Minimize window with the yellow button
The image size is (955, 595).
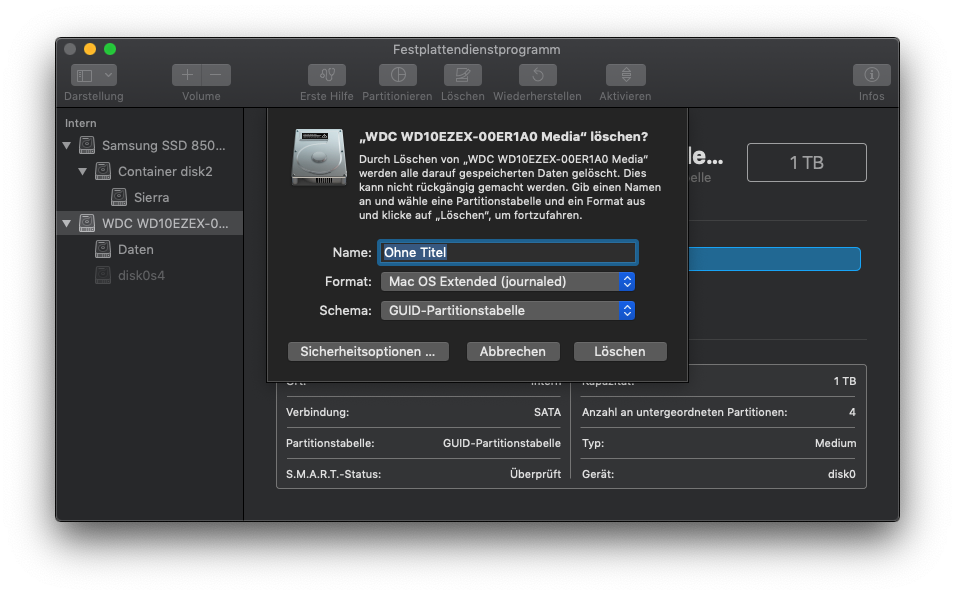coord(90,49)
